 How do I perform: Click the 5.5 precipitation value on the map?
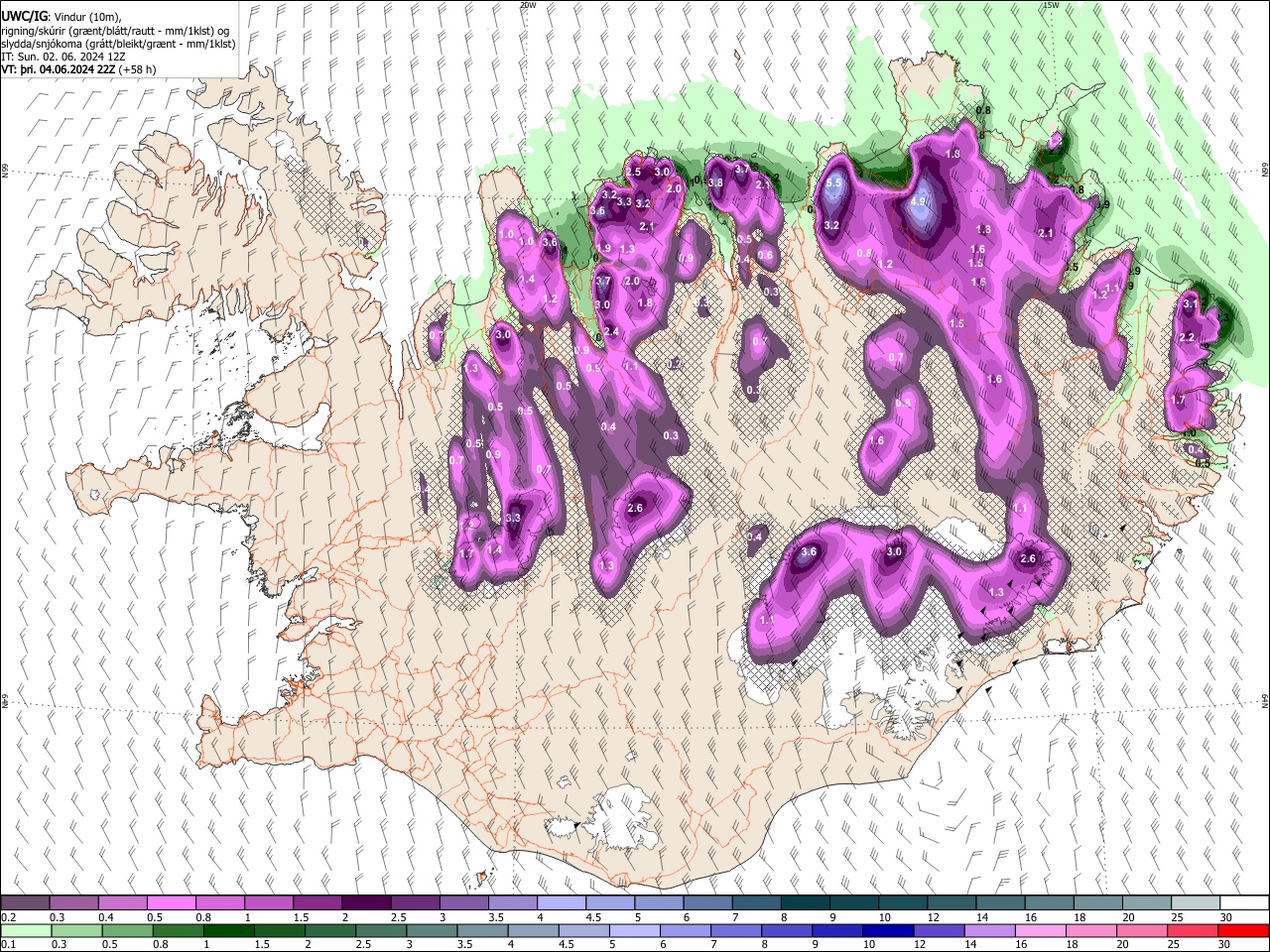coord(833,183)
